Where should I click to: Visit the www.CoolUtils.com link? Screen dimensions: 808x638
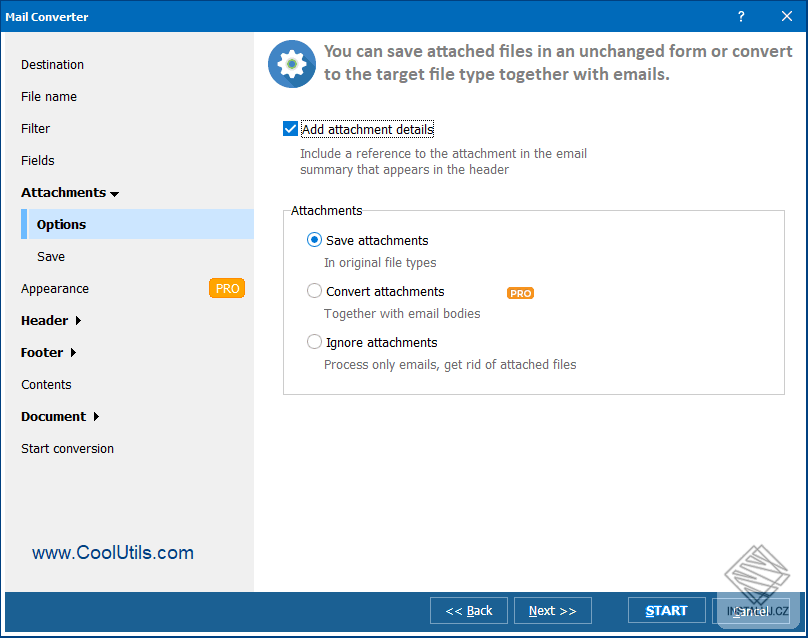coord(113,552)
